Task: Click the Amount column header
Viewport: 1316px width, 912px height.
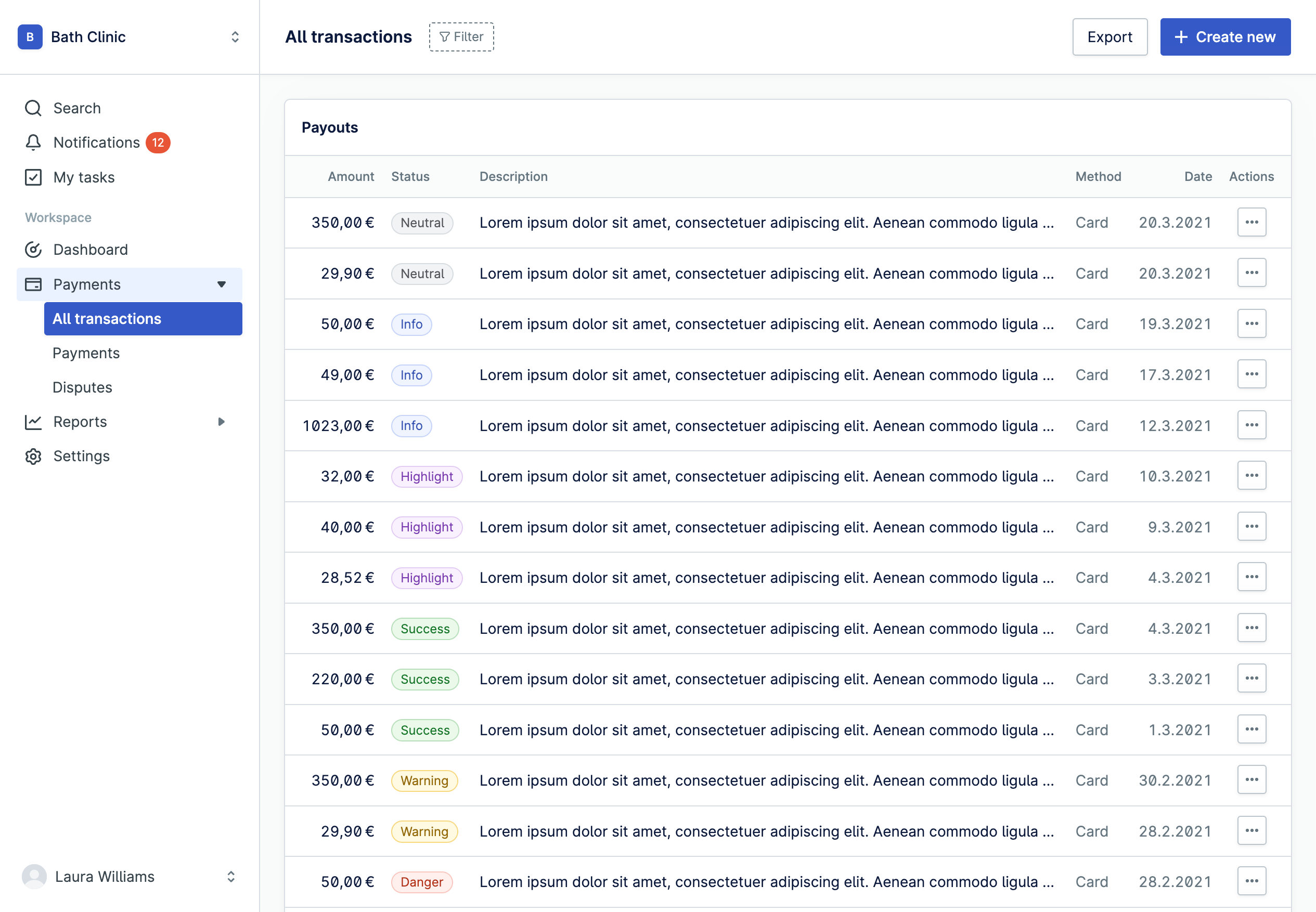Action: pyautogui.click(x=351, y=177)
